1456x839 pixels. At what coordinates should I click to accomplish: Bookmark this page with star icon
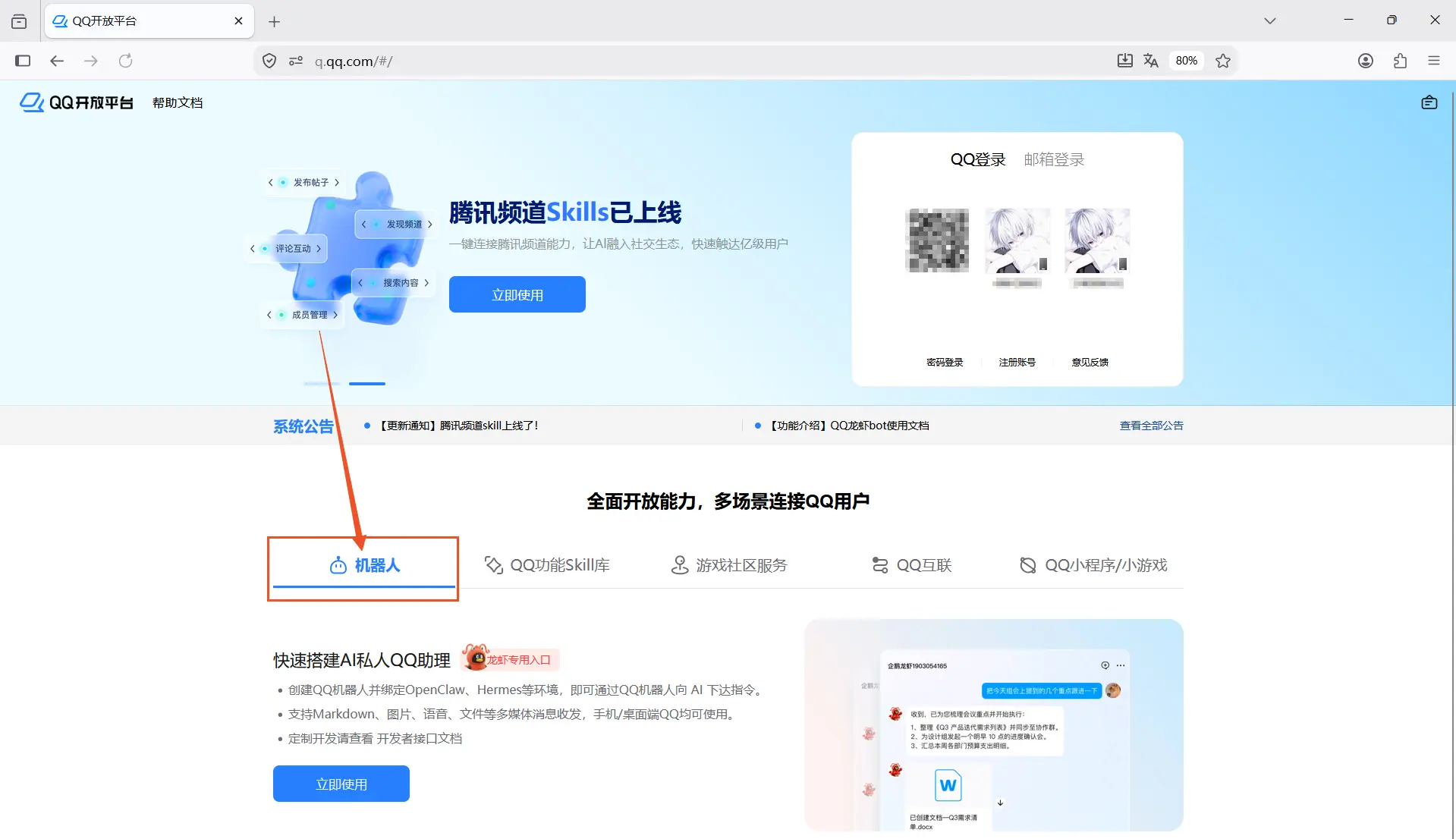[x=1223, y=61]
